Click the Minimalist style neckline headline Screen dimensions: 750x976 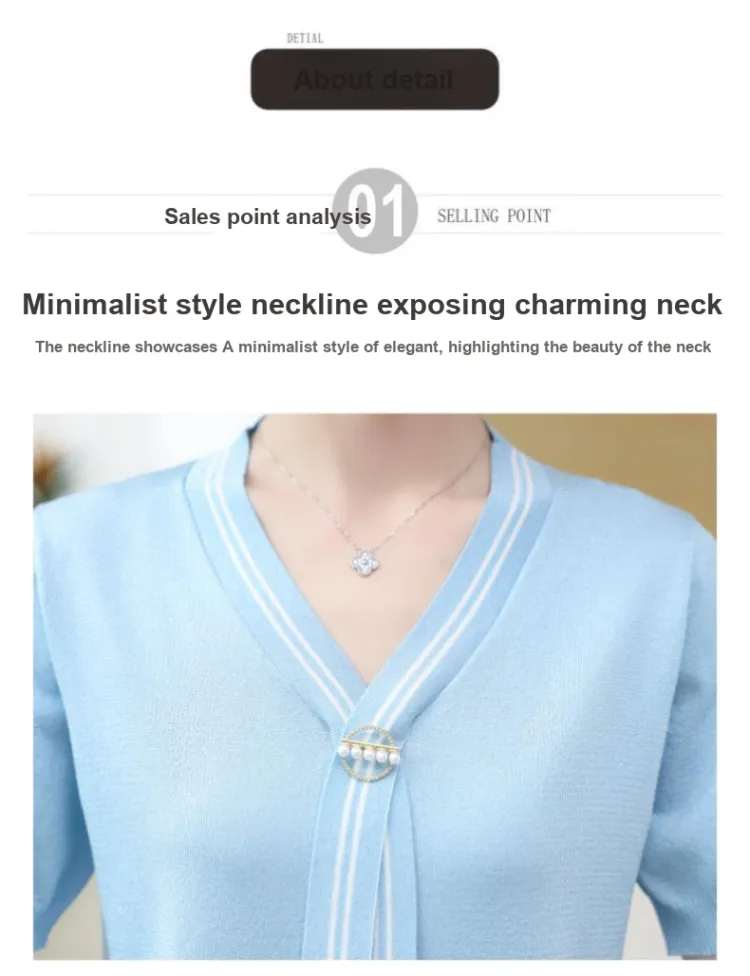tap(372, 304)
